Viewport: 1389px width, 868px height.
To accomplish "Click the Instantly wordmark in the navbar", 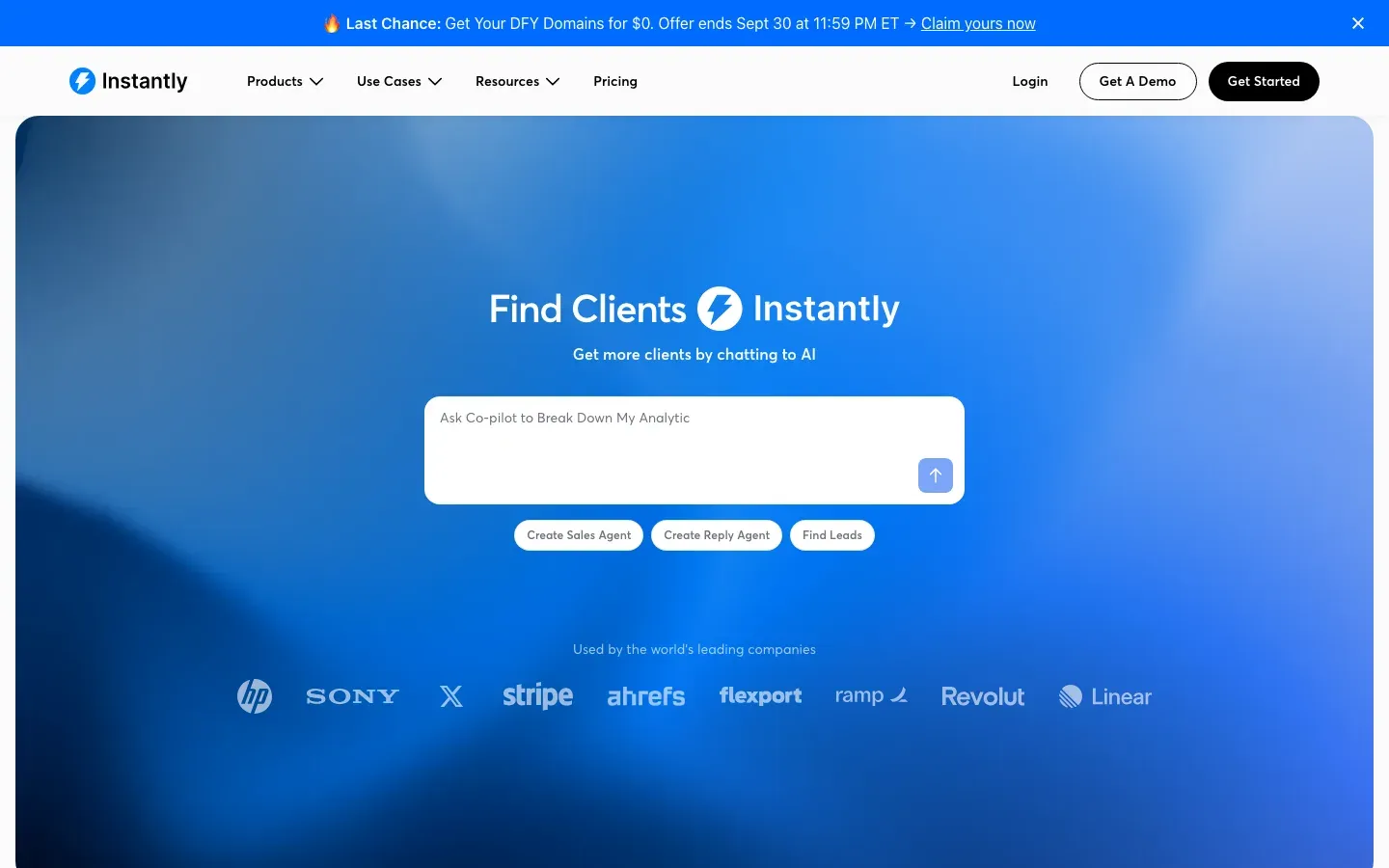I will [x=145, y=81].
